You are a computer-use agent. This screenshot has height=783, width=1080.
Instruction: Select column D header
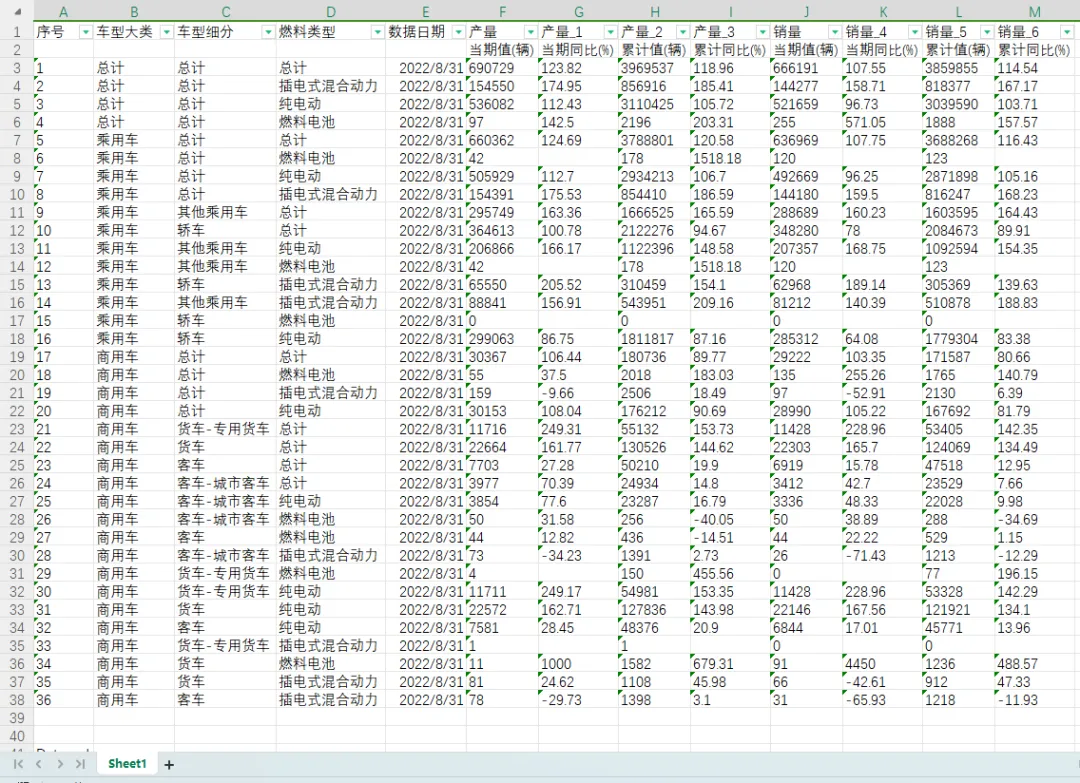point(331,12)
